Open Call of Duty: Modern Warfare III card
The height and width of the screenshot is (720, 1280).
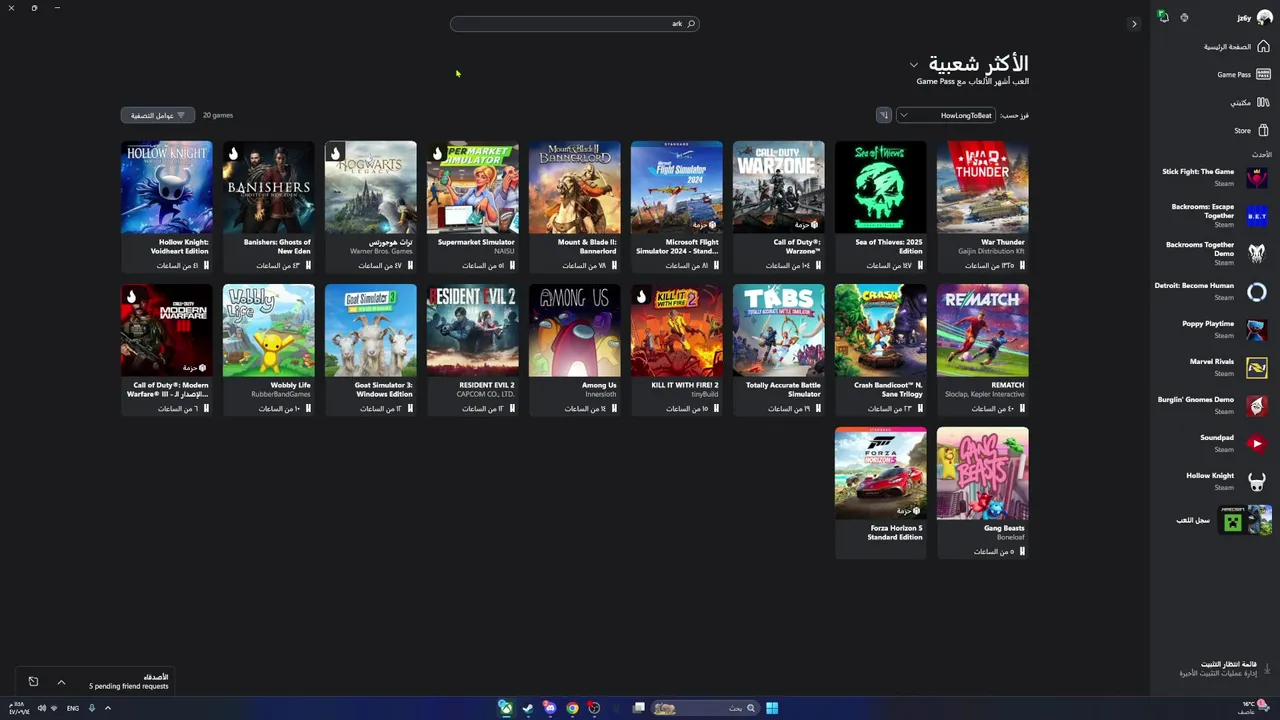click(x=166, y=349)
